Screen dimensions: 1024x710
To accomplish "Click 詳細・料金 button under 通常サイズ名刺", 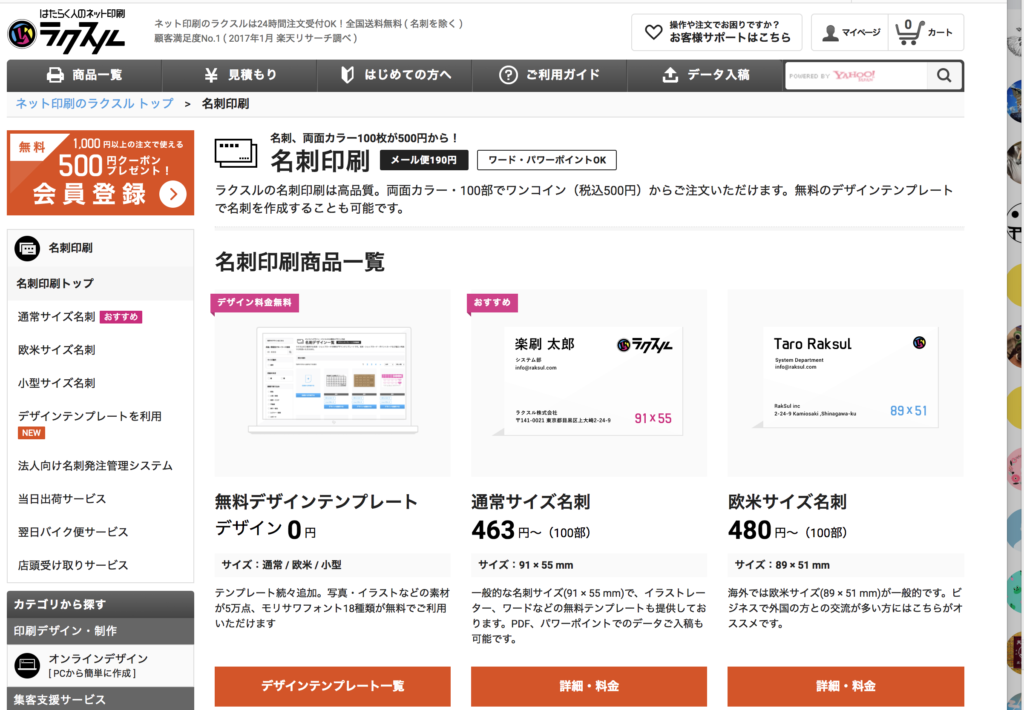I will 588,686.
